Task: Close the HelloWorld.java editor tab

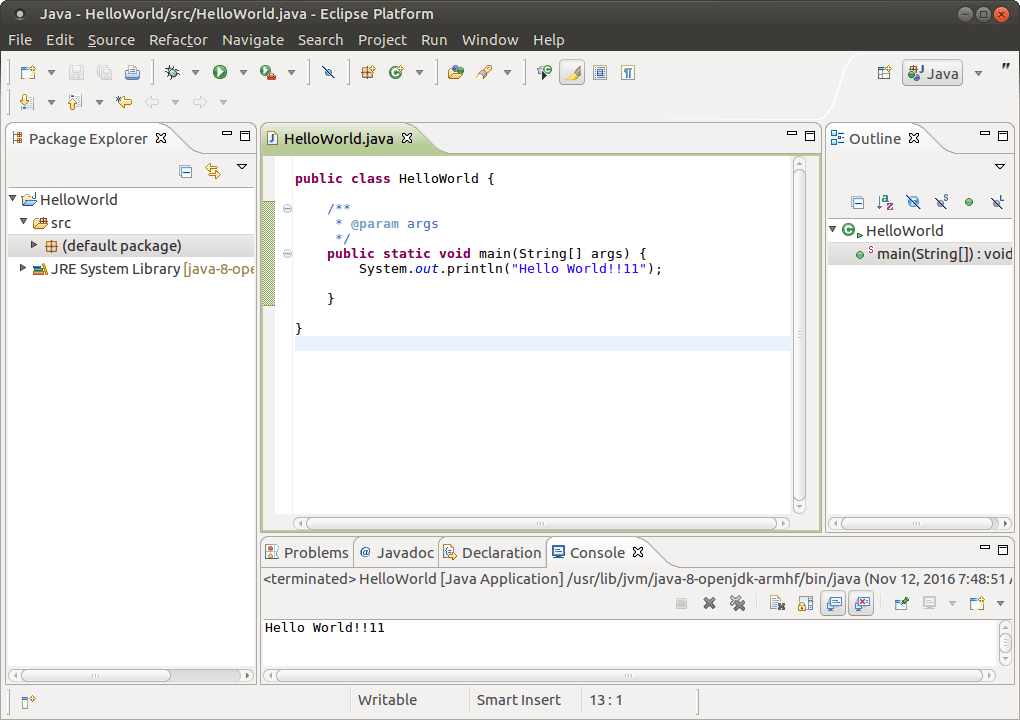Action: (x=407, y=138)
